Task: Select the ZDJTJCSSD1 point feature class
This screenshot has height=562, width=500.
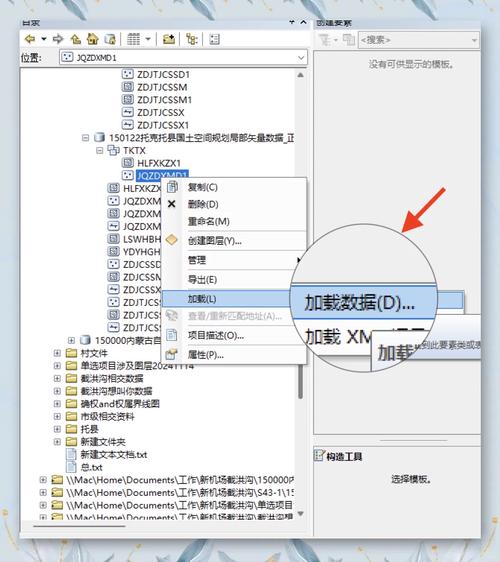Action: pos(156,75)
